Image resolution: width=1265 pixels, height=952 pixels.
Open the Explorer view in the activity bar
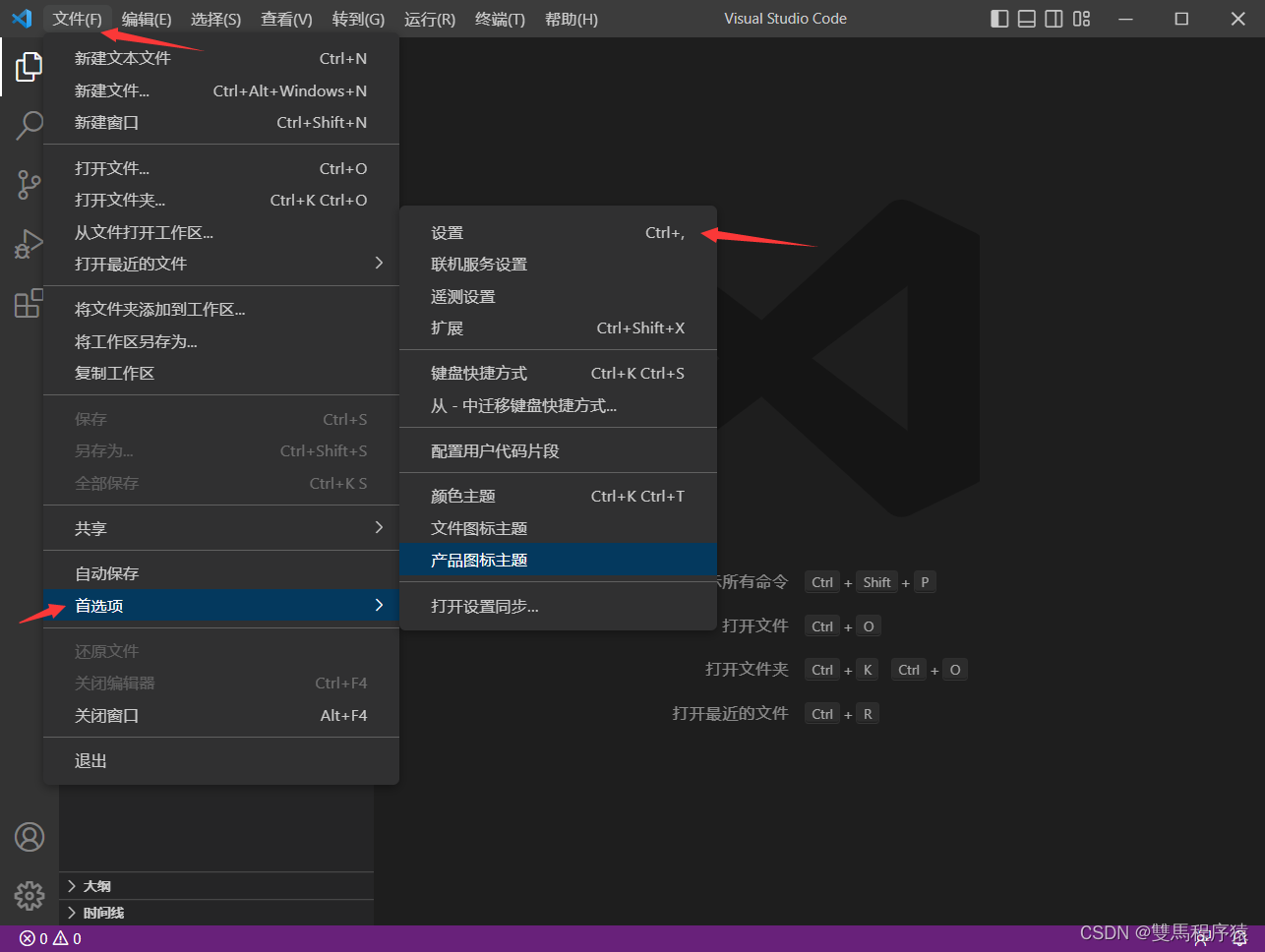(x=29, y=67)
